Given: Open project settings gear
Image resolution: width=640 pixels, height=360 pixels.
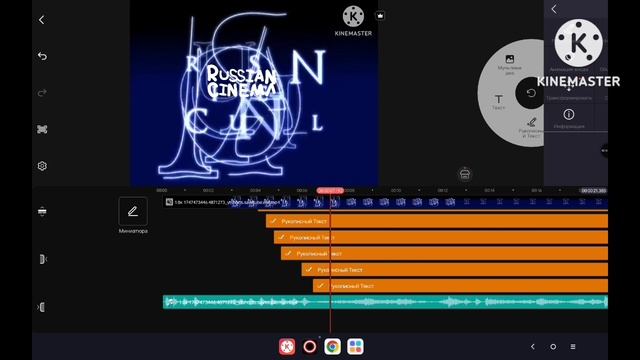Looking at the screenshot, I should point(42,166).
